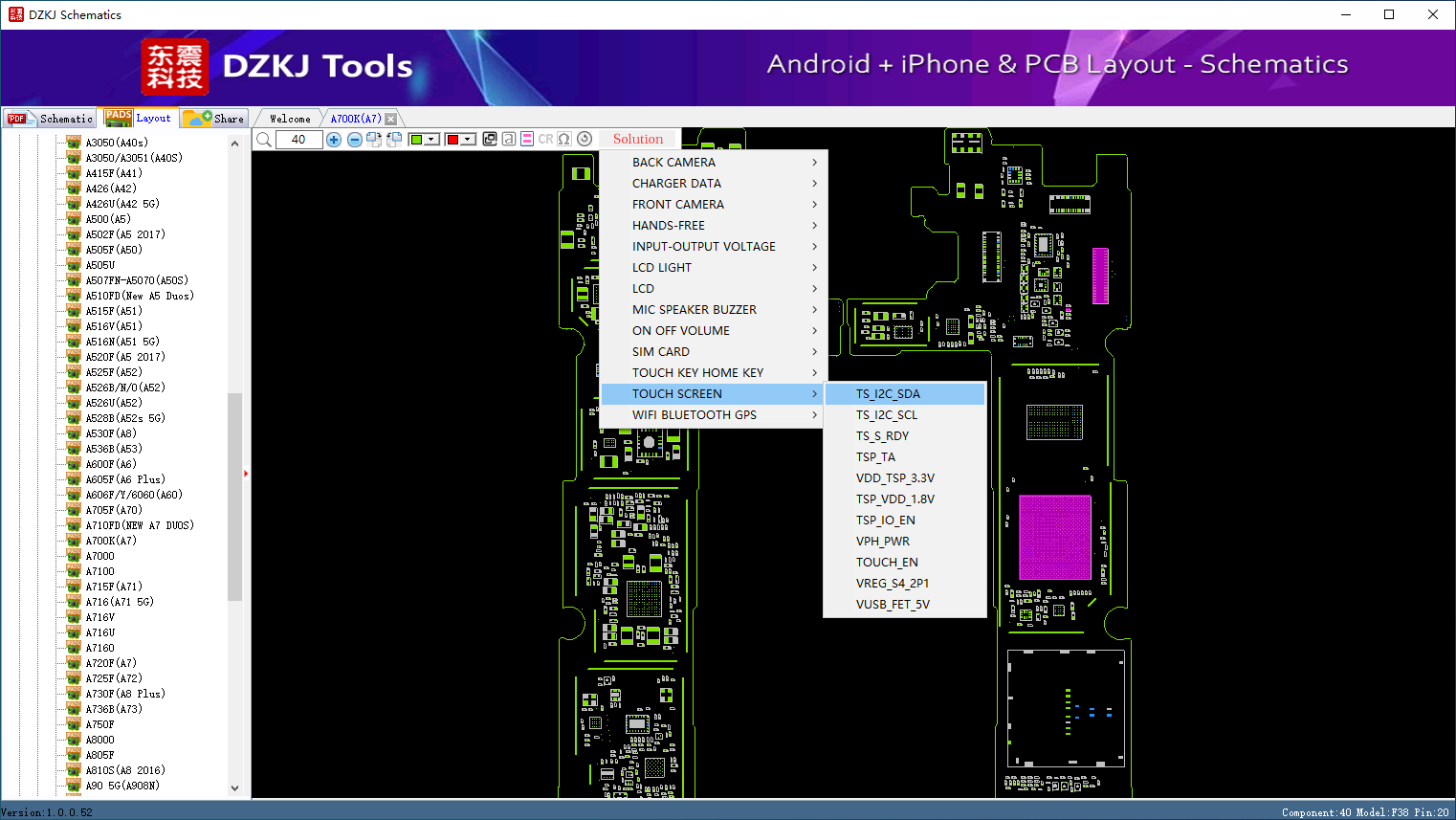Select A3050(A40s) in the model tree
The width and height of the screenshot is (1456, 820).
pos(117,143)
